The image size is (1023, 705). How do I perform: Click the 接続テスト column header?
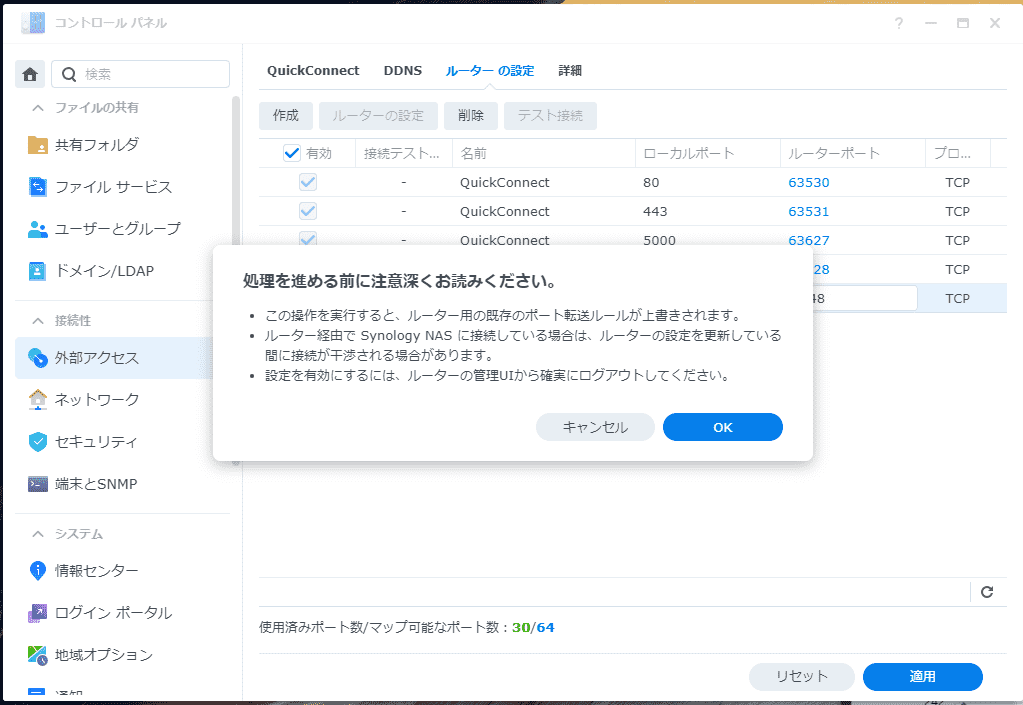point(404,153)
